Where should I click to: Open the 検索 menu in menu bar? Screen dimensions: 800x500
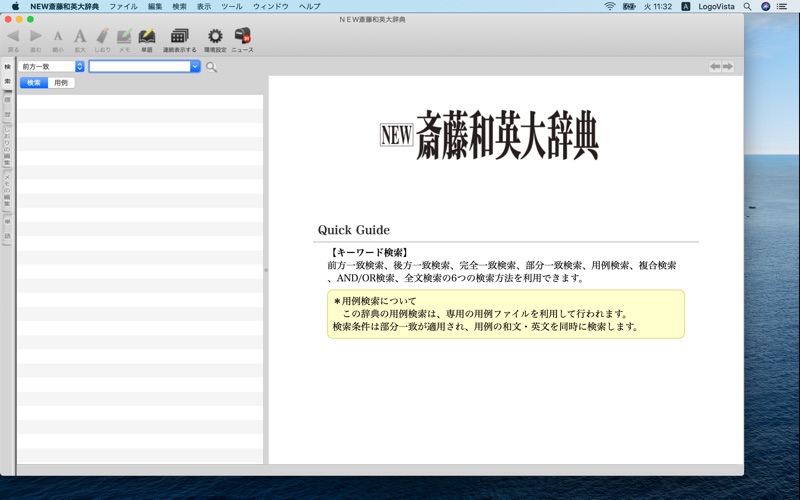click(180, 6)
